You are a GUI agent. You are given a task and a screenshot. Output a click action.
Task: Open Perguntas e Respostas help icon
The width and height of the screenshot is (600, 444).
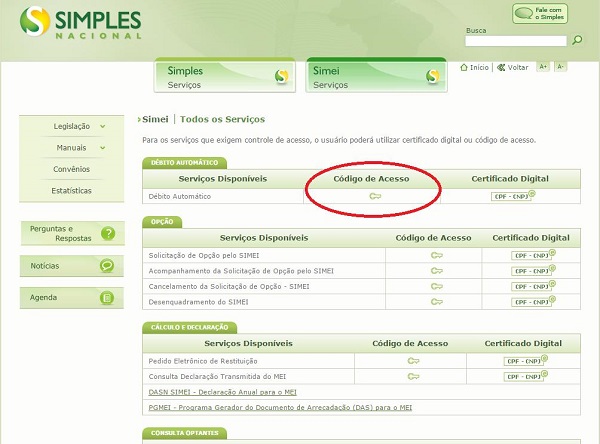click(108, 234)
